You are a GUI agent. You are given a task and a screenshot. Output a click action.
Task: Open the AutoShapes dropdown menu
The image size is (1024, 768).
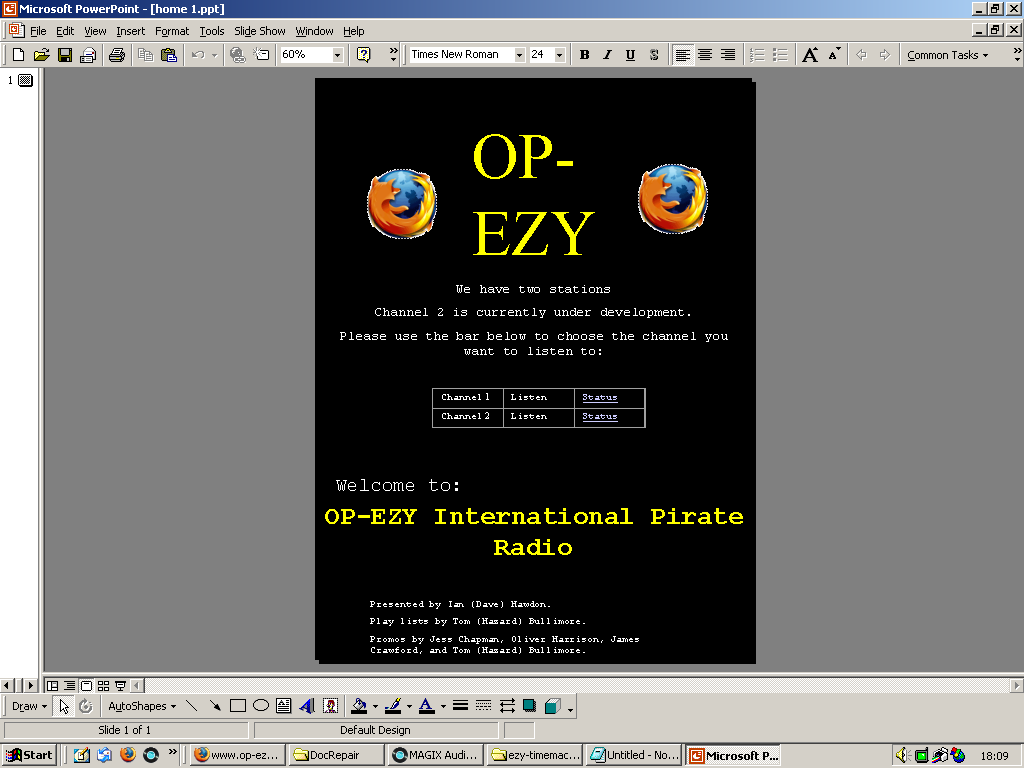click(142, 706)
